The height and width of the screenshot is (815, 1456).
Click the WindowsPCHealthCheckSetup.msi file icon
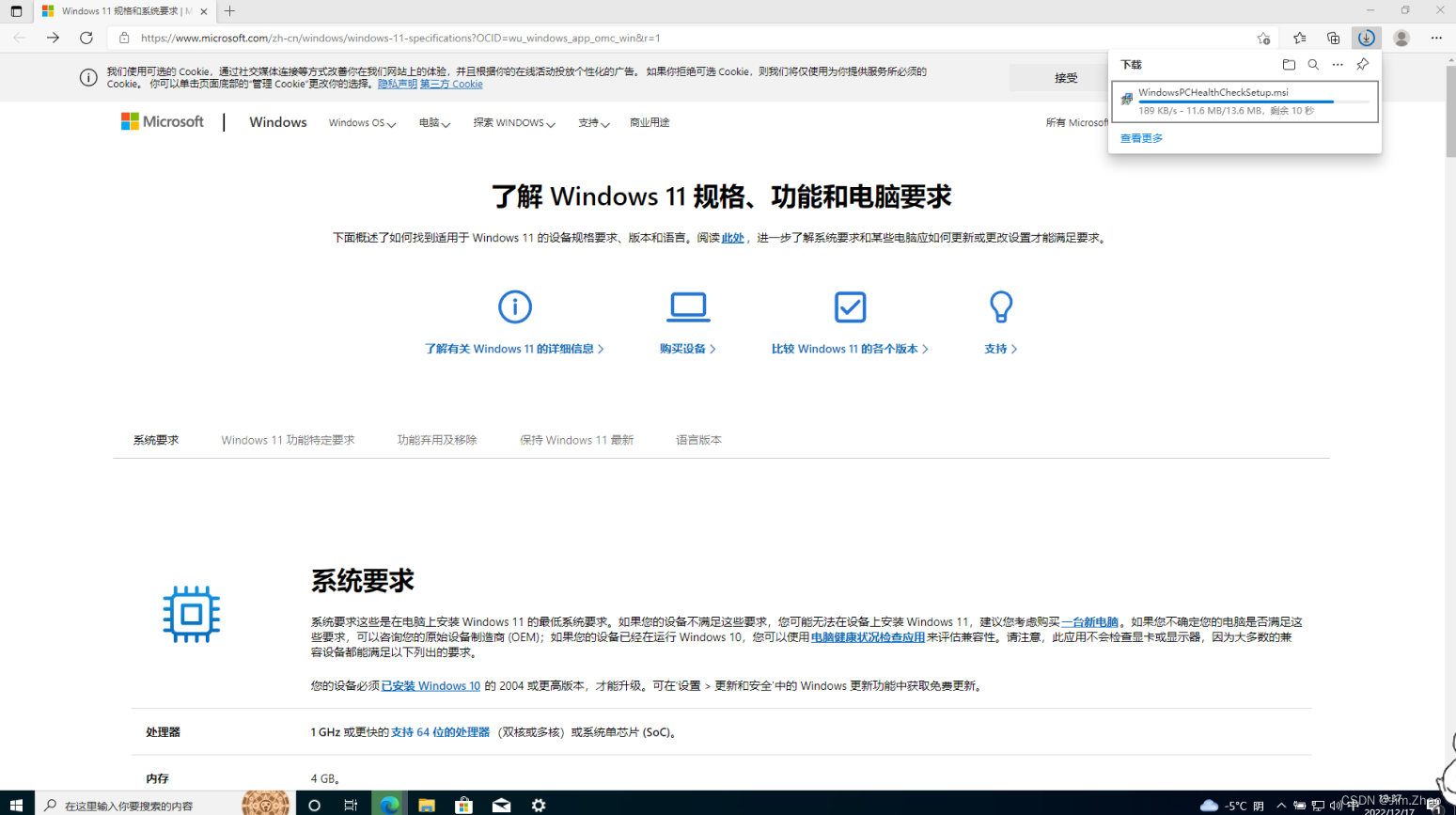coord(1126,100)
